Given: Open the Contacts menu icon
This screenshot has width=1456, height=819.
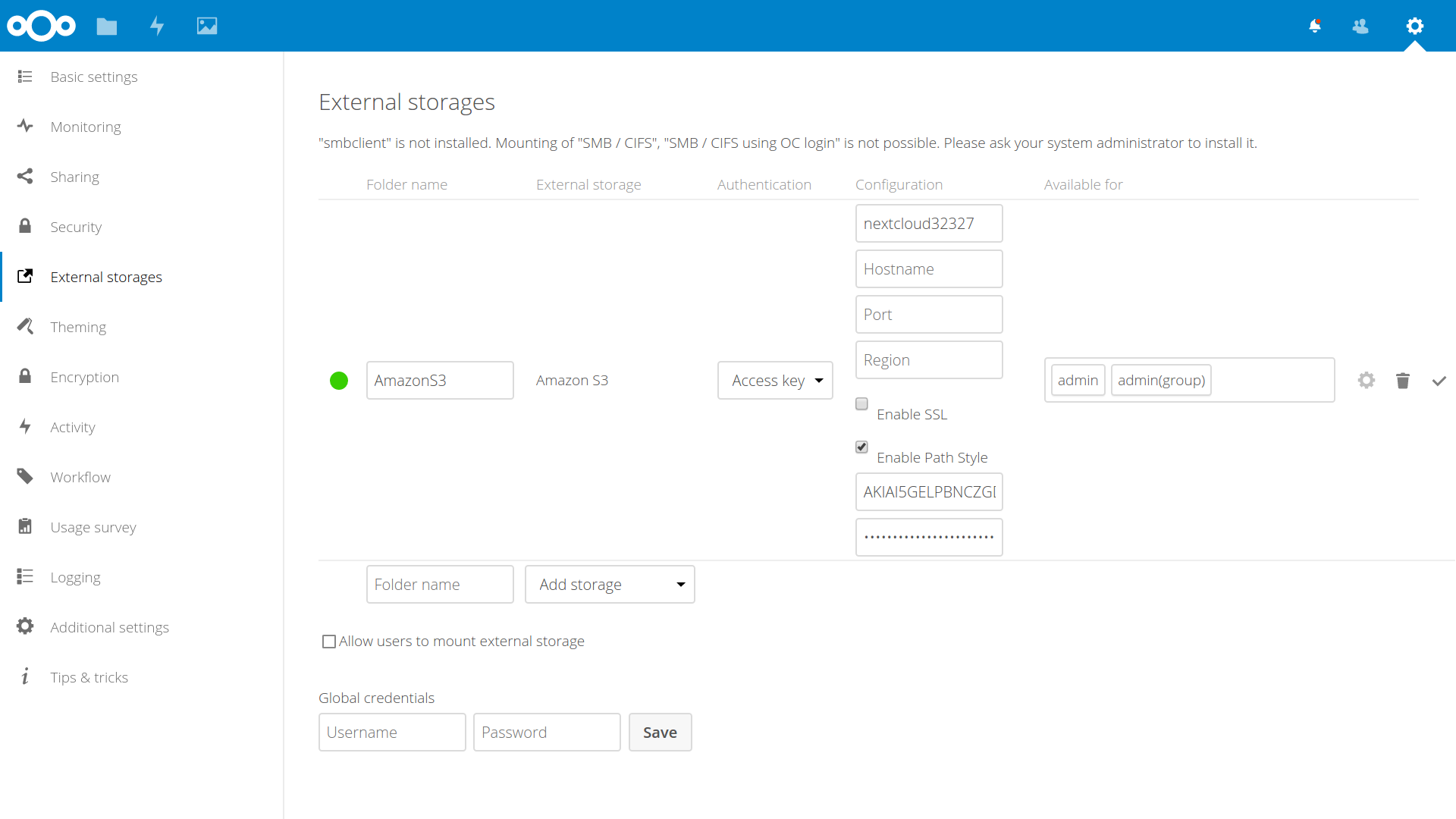Looking at the screenshot, I should coord(1360,27).
